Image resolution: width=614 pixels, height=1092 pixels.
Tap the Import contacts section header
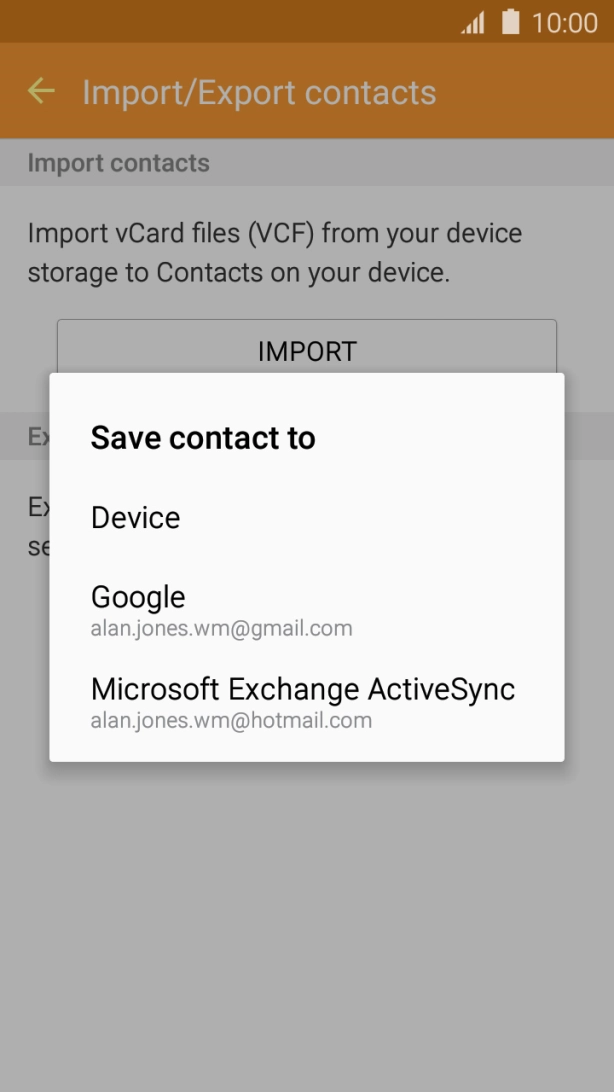point(118,163)
